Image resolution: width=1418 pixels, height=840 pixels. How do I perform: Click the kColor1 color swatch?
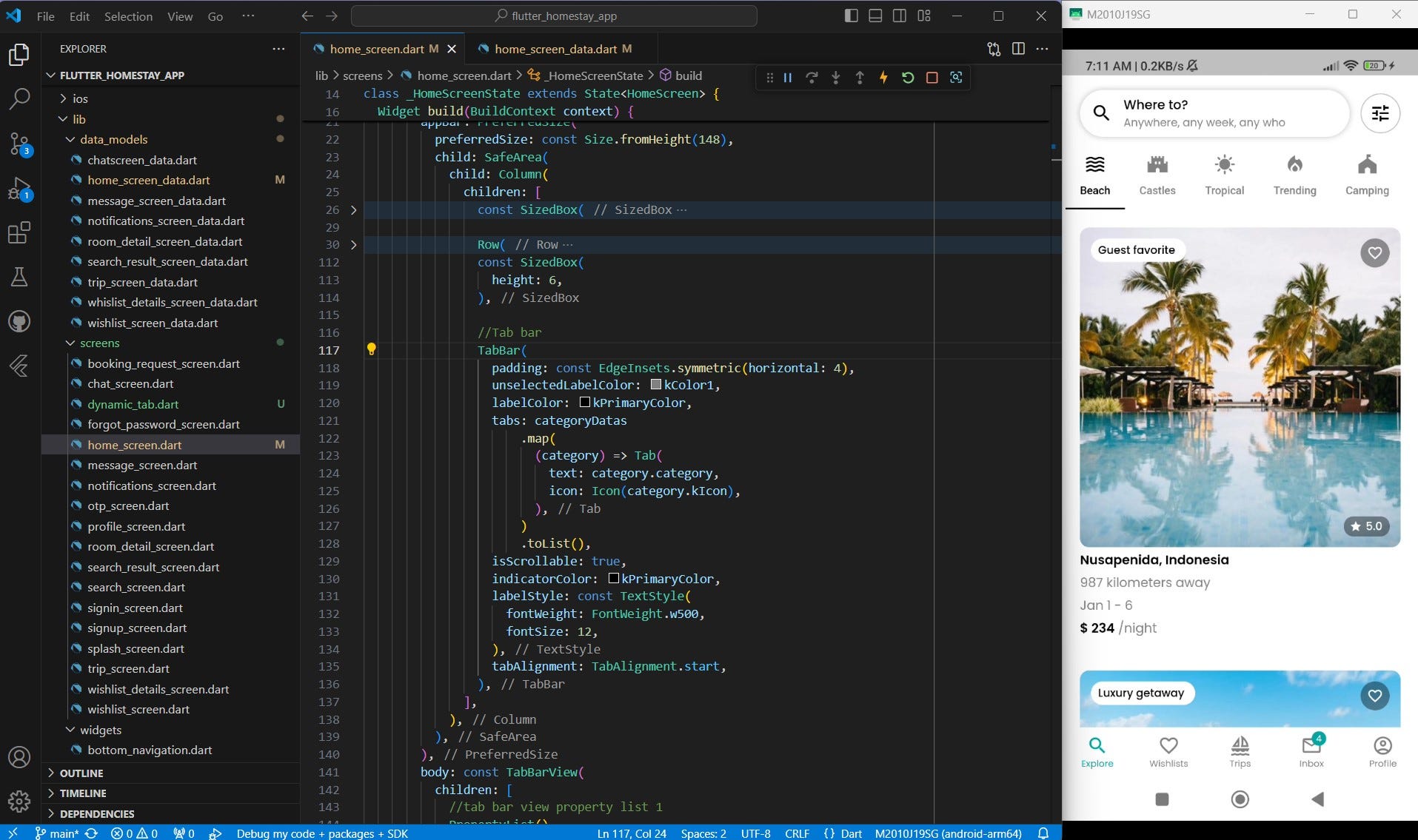tap(655, 385)
